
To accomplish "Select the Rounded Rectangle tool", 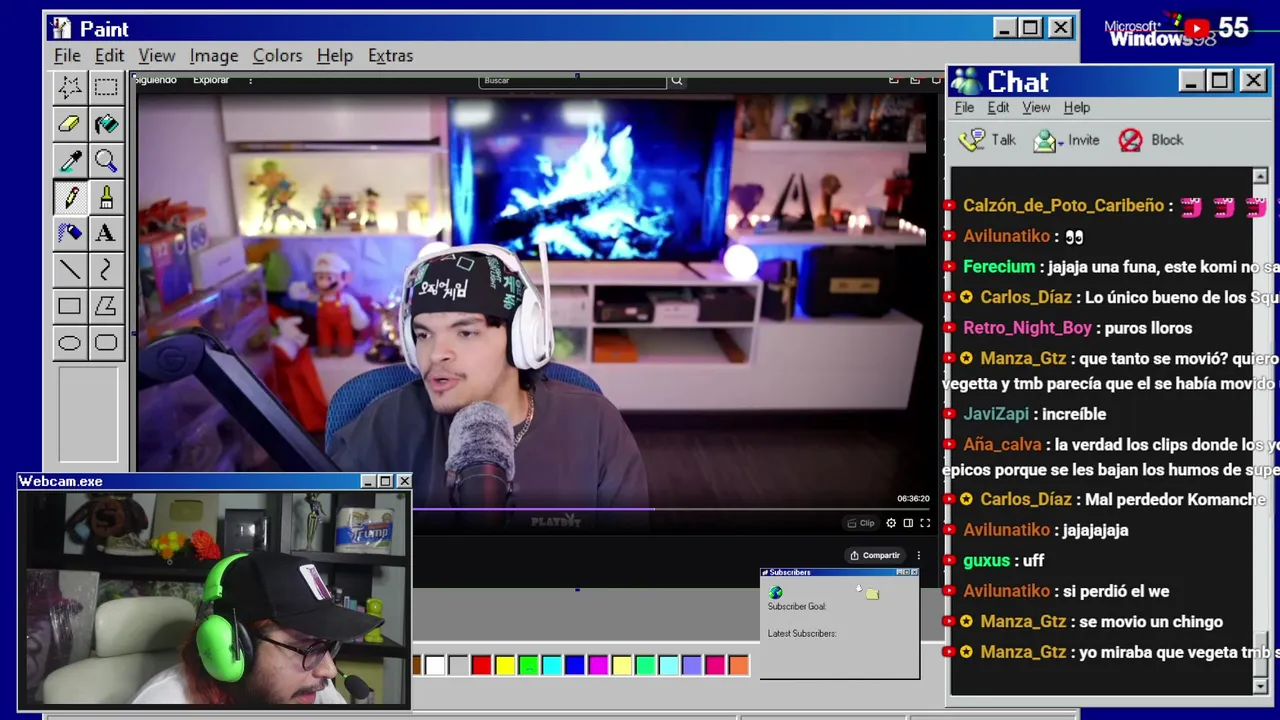I will pyautogui.click(x=106, y=343).
